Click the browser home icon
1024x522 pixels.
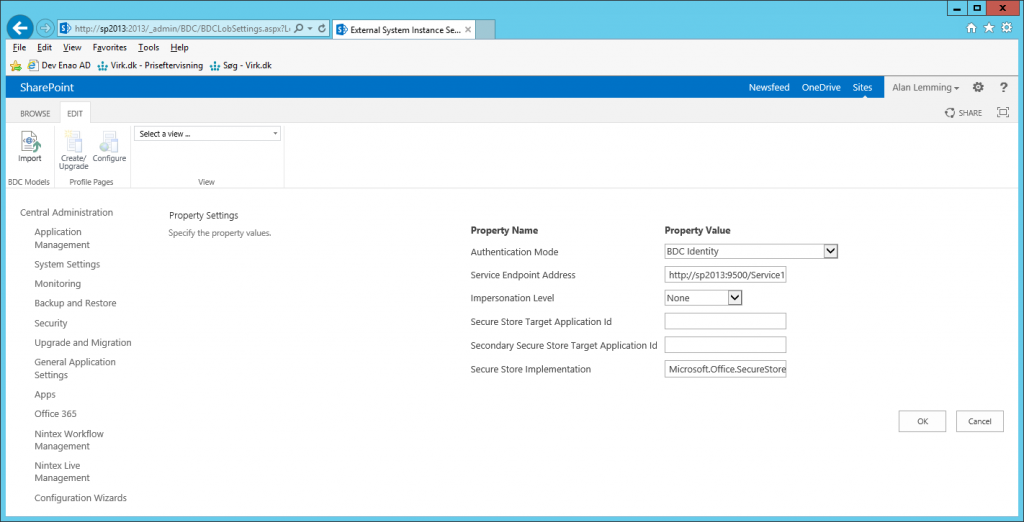971,28
